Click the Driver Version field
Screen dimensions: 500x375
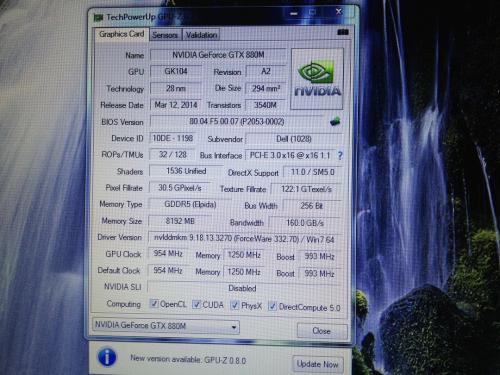pyautogui.click(x=244, y=239)
